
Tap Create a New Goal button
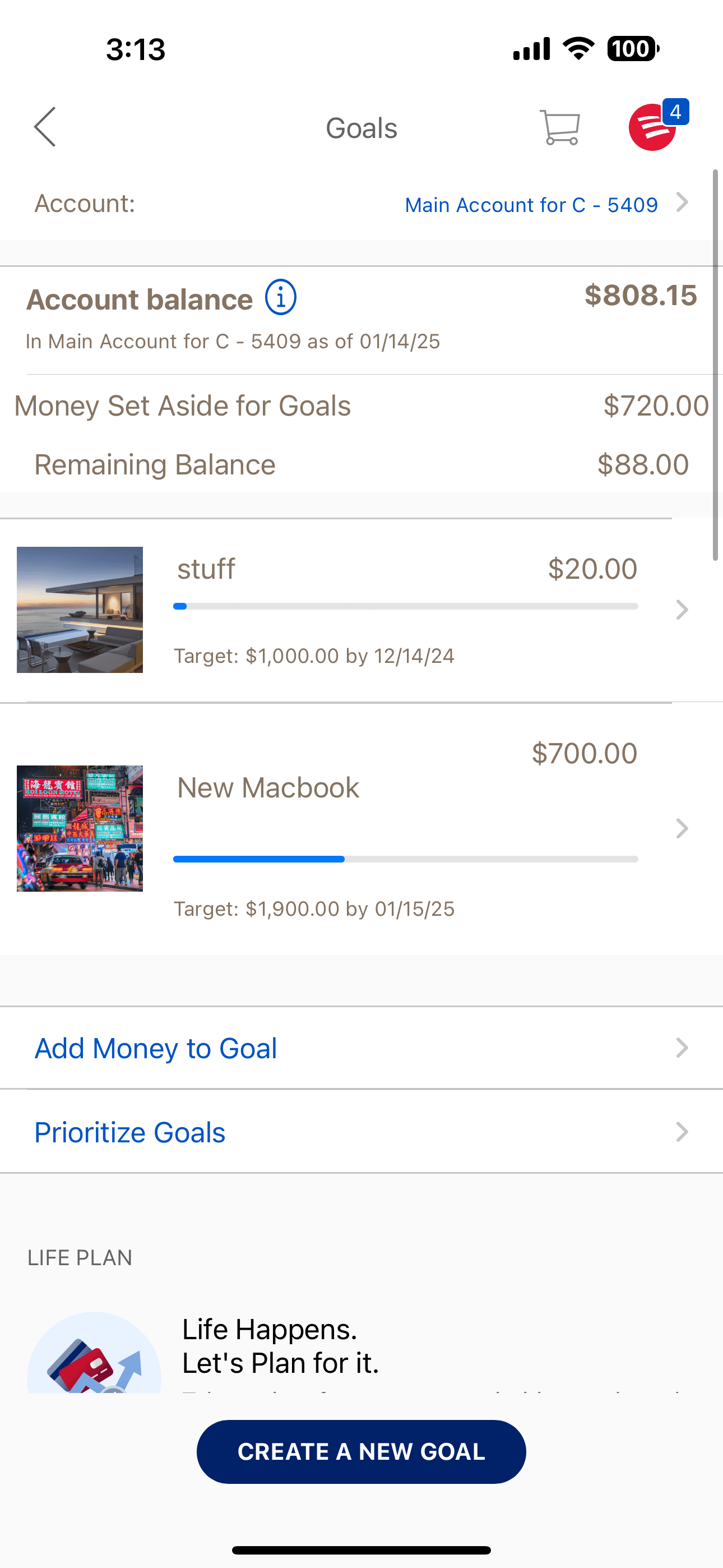pyautogui.click(x=361, y=1452)
